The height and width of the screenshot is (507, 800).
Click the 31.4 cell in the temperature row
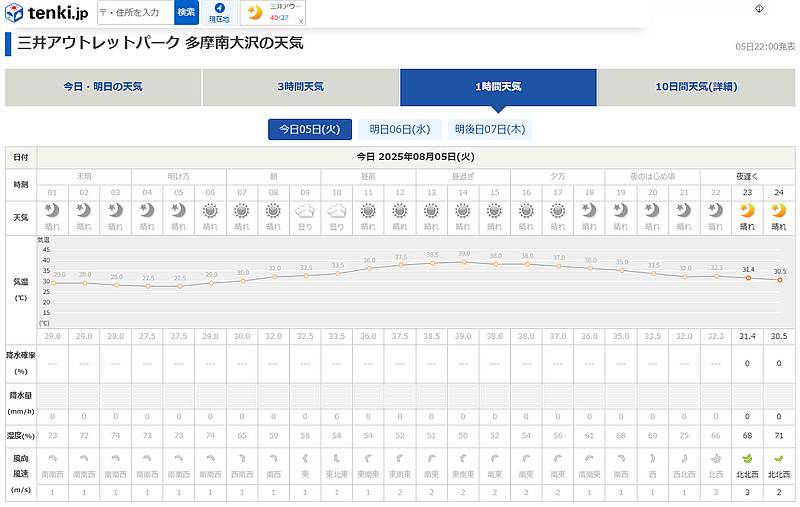(747, 337)
